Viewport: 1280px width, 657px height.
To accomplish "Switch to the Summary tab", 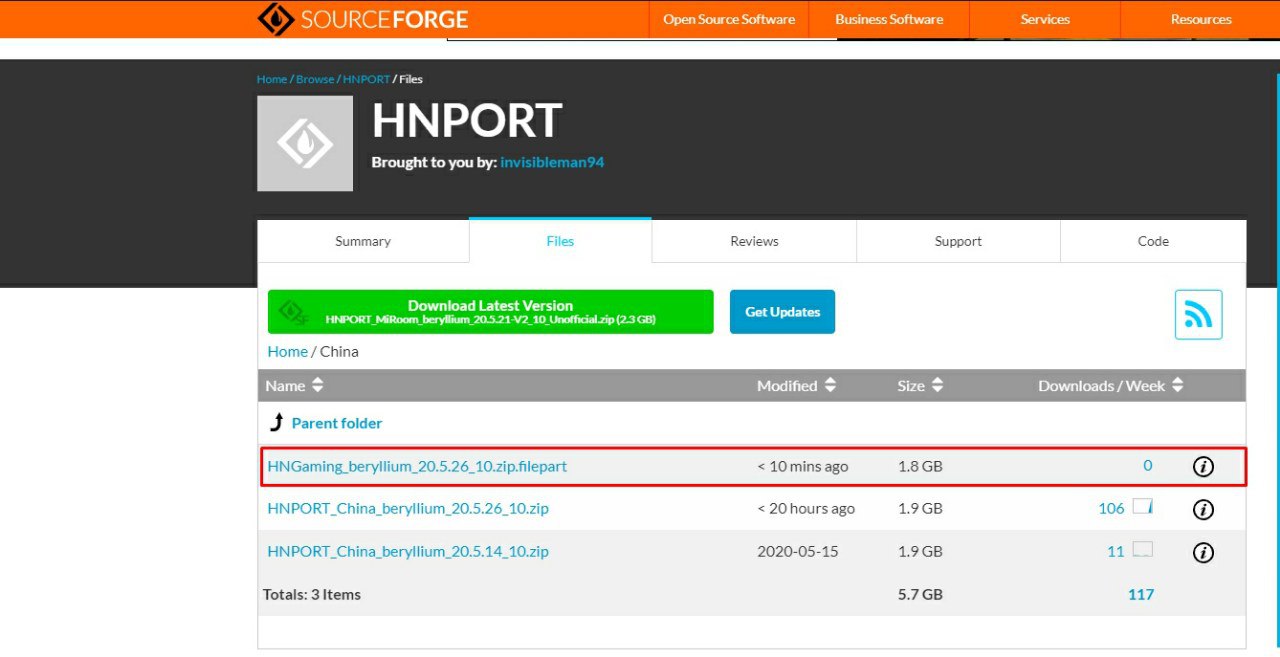I will [x=363, y=241].
